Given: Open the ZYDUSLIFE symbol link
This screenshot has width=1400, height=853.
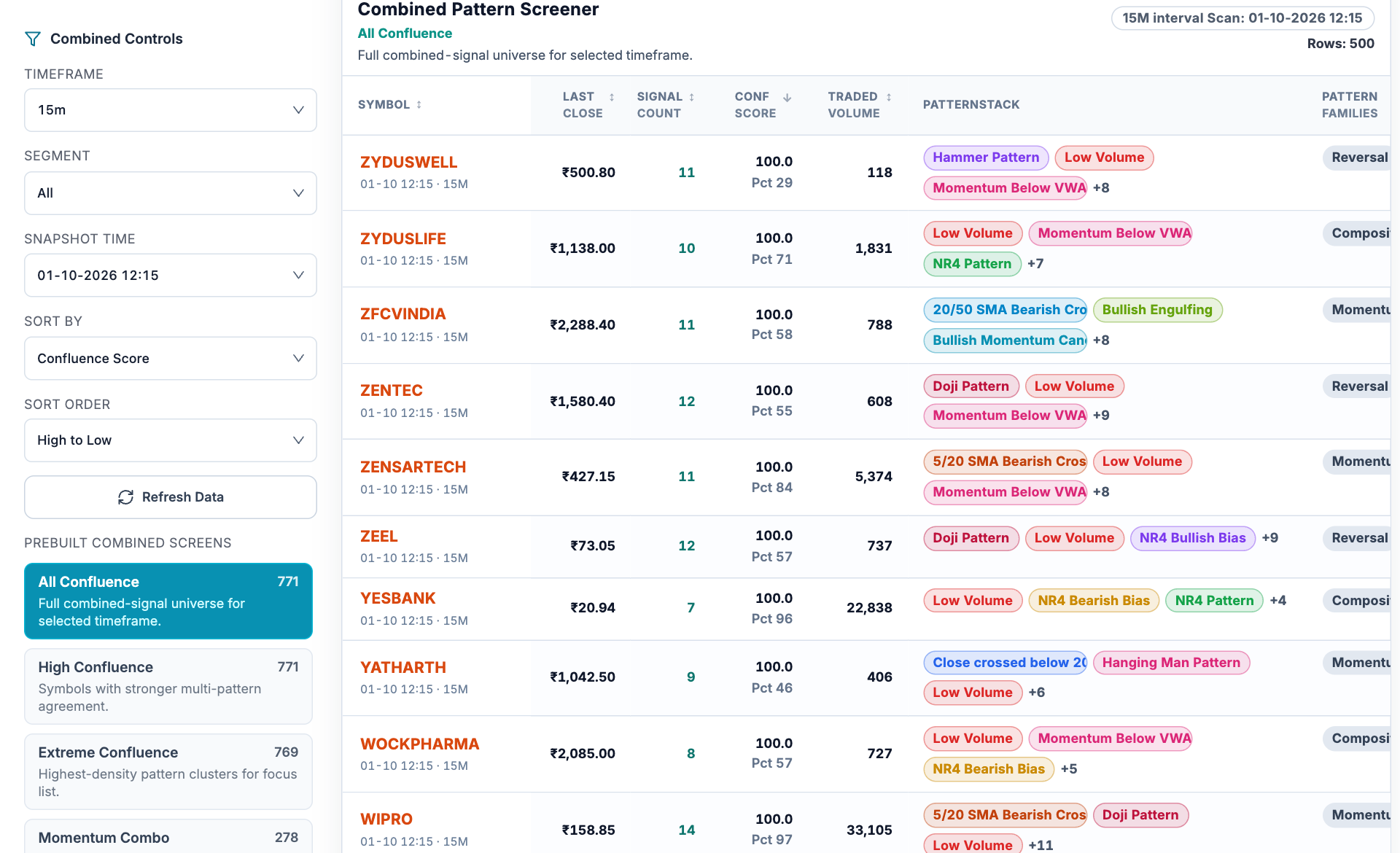Looking at the screenshot, I should point(403,239).
